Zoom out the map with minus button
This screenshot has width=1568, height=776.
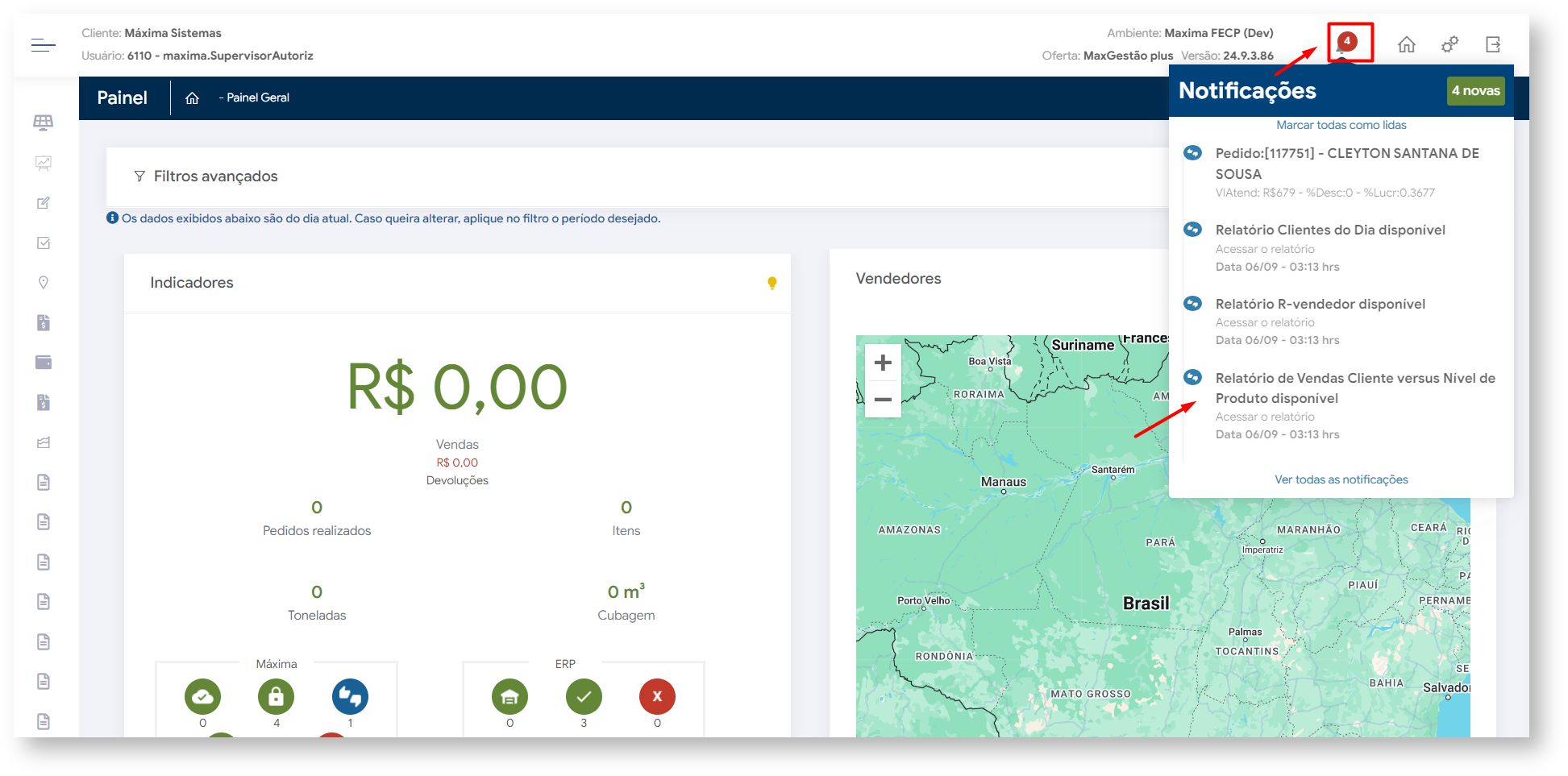pos(883,400)
